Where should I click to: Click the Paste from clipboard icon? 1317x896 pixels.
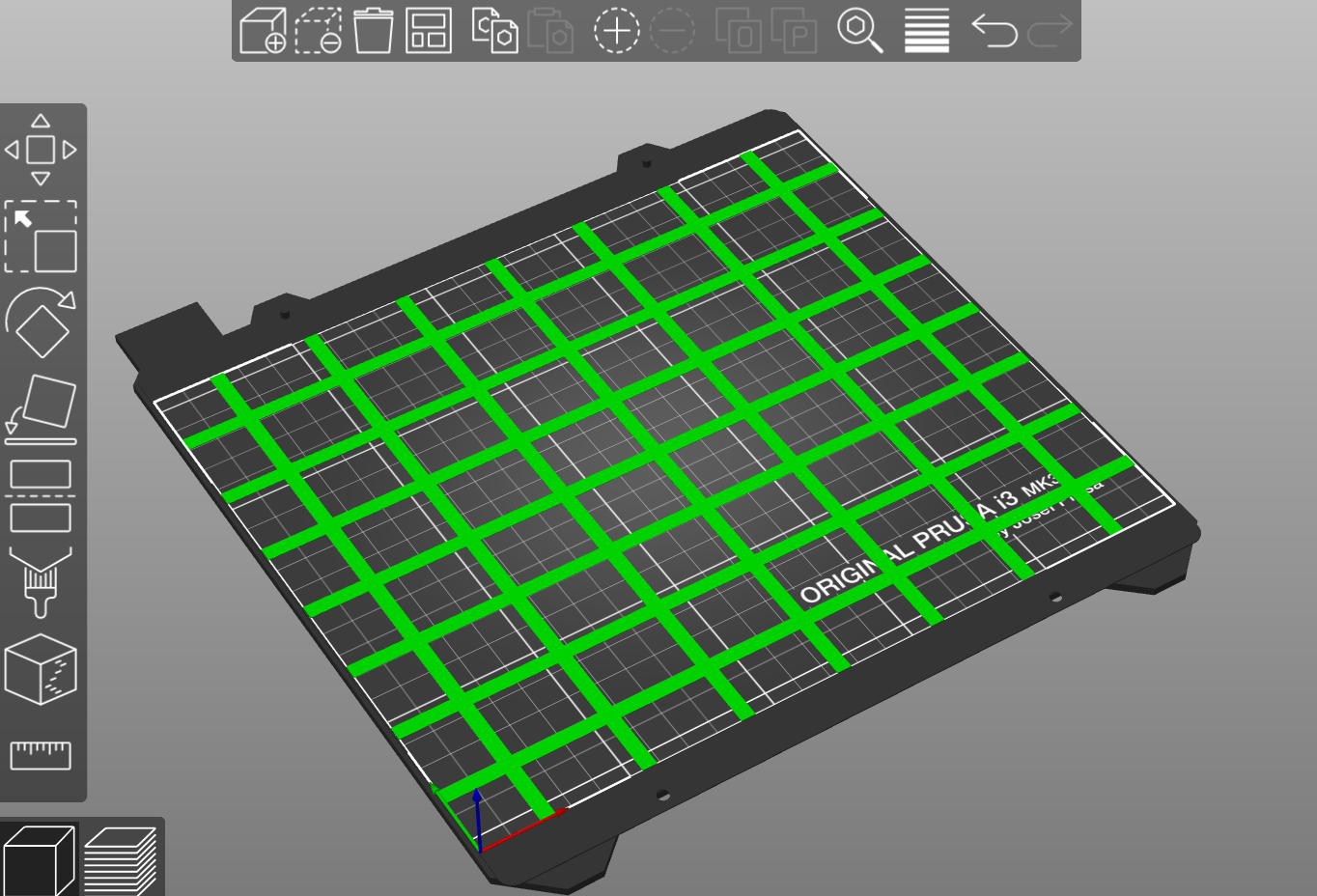[550, 31]
